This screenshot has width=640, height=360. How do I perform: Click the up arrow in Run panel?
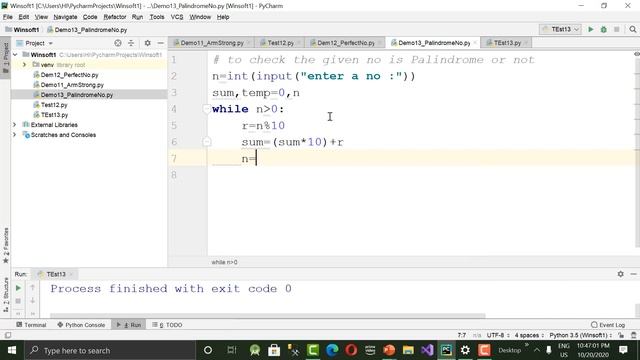click(x=33, y=288)
